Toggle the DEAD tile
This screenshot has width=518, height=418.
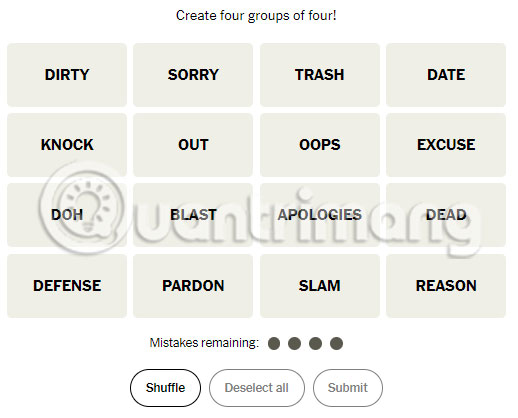click(x=446, y=215)
